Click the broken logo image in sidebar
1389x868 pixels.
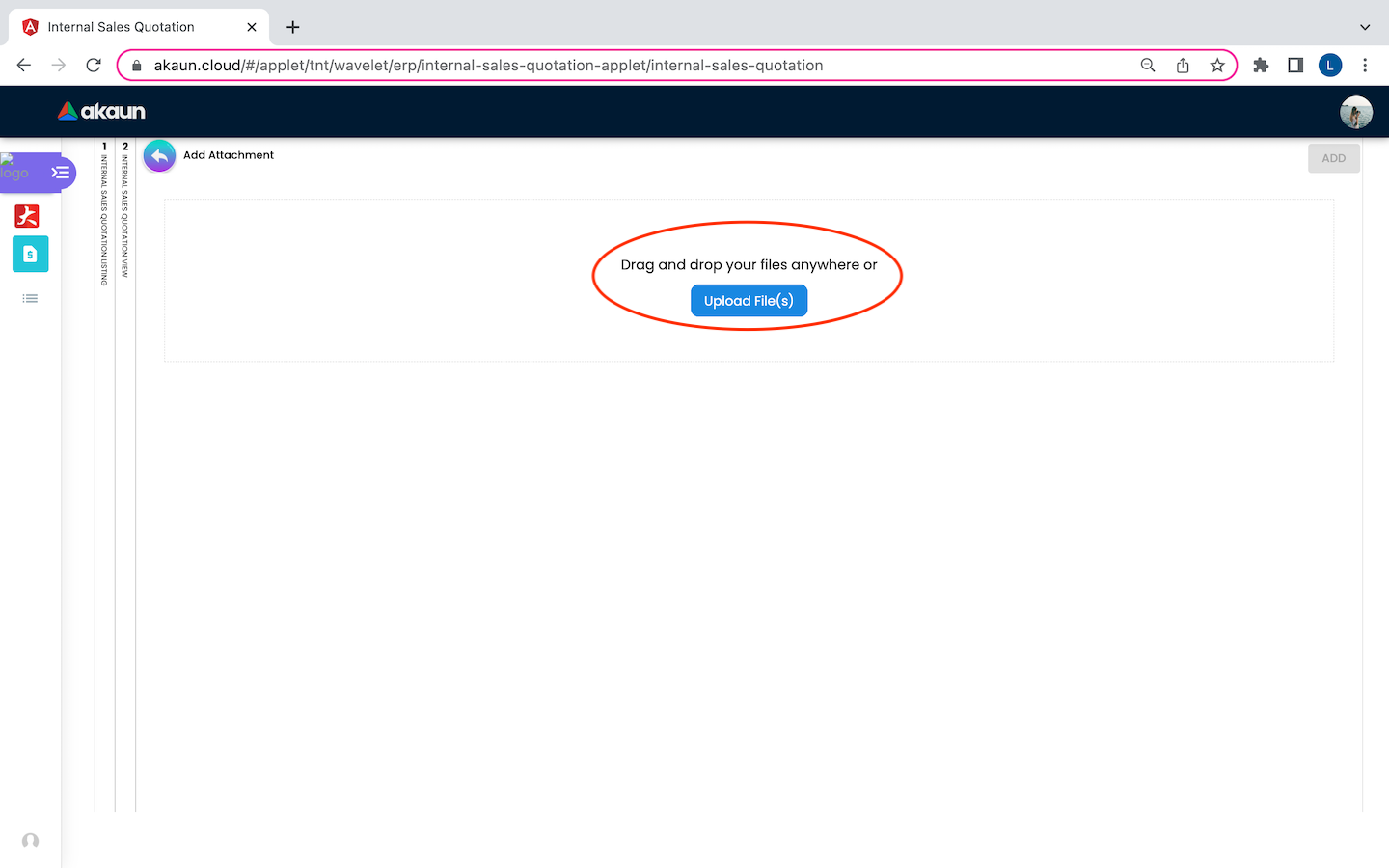click(x=14, y=168)
